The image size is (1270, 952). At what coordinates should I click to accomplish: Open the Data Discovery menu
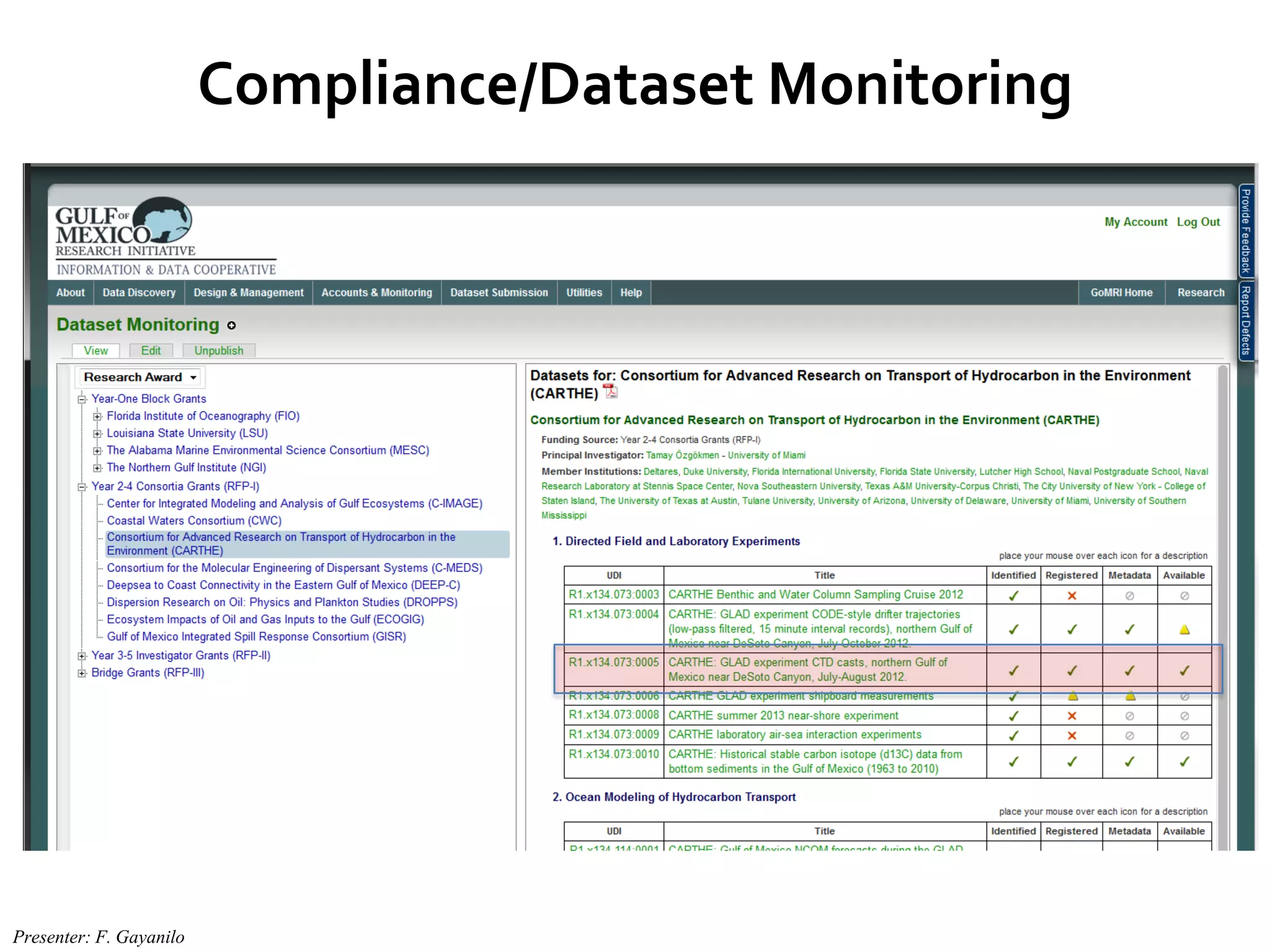tap(139, 293)
